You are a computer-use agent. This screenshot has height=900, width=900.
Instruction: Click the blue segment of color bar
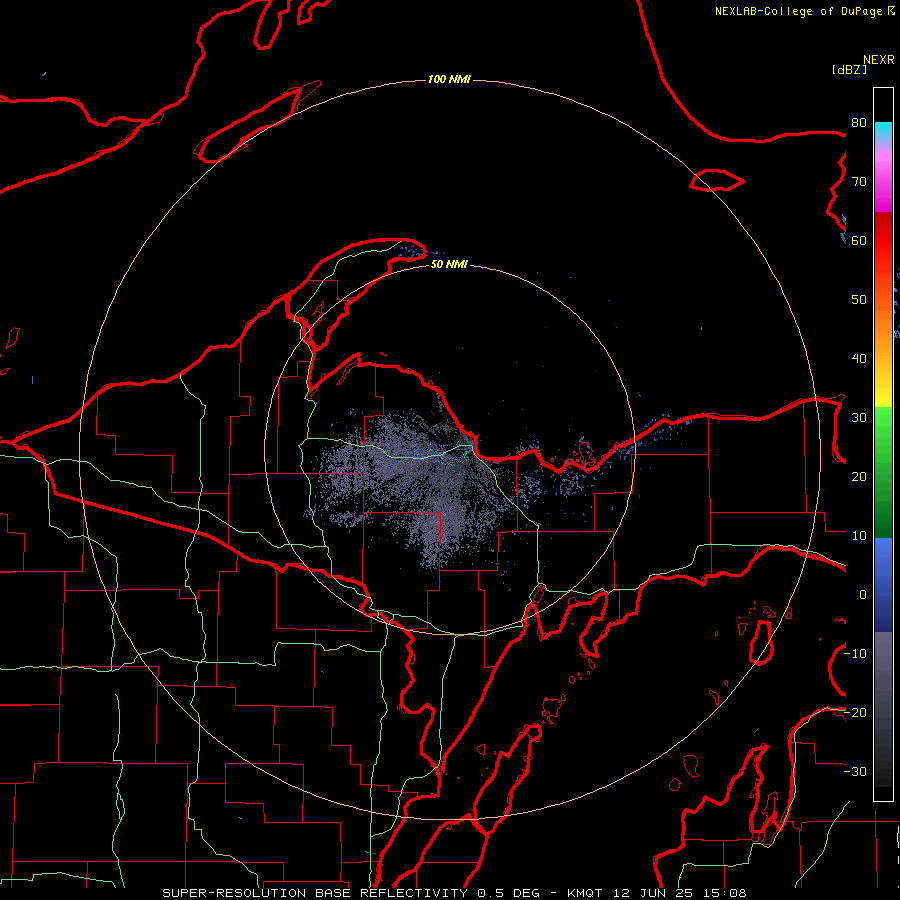click(x=883, y=584)
